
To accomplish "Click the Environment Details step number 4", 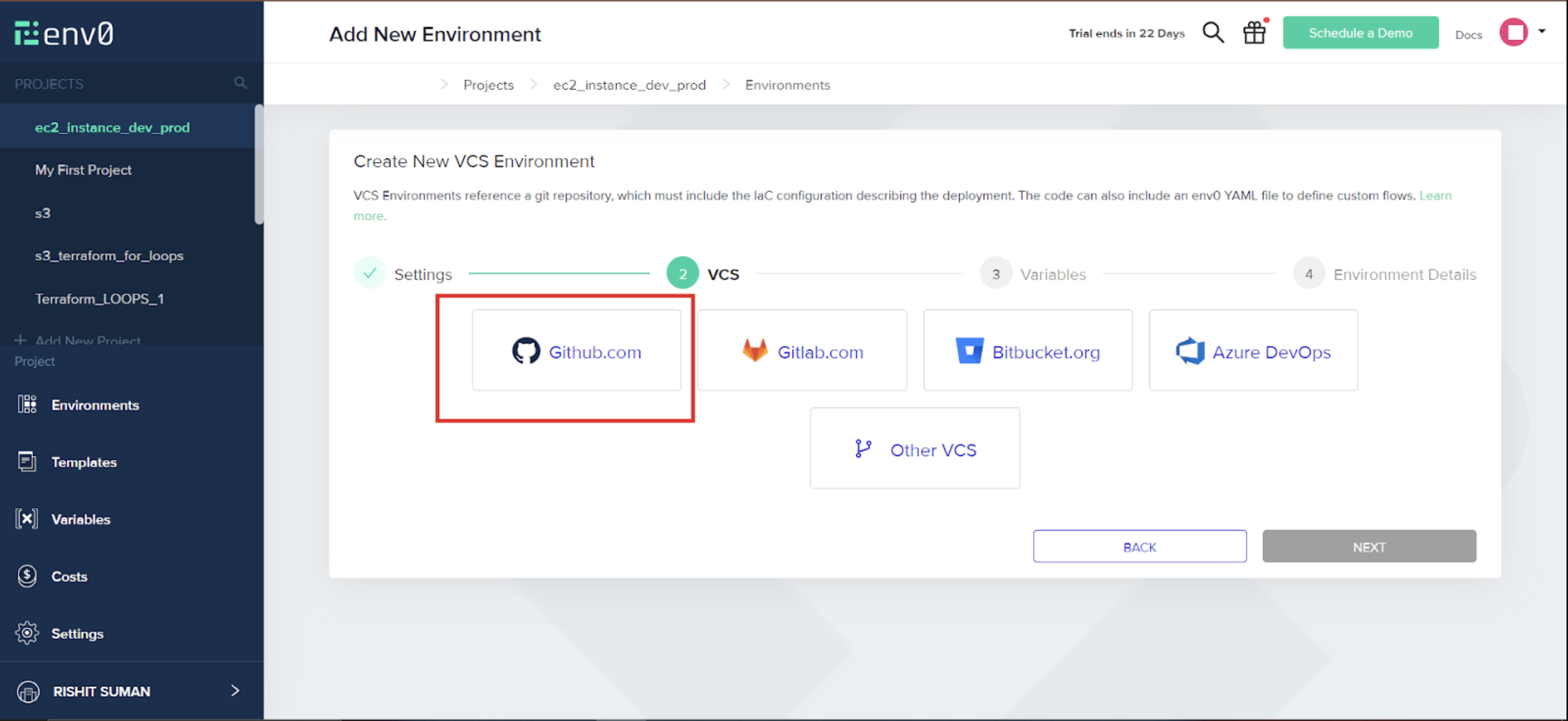I will 1309,273.
